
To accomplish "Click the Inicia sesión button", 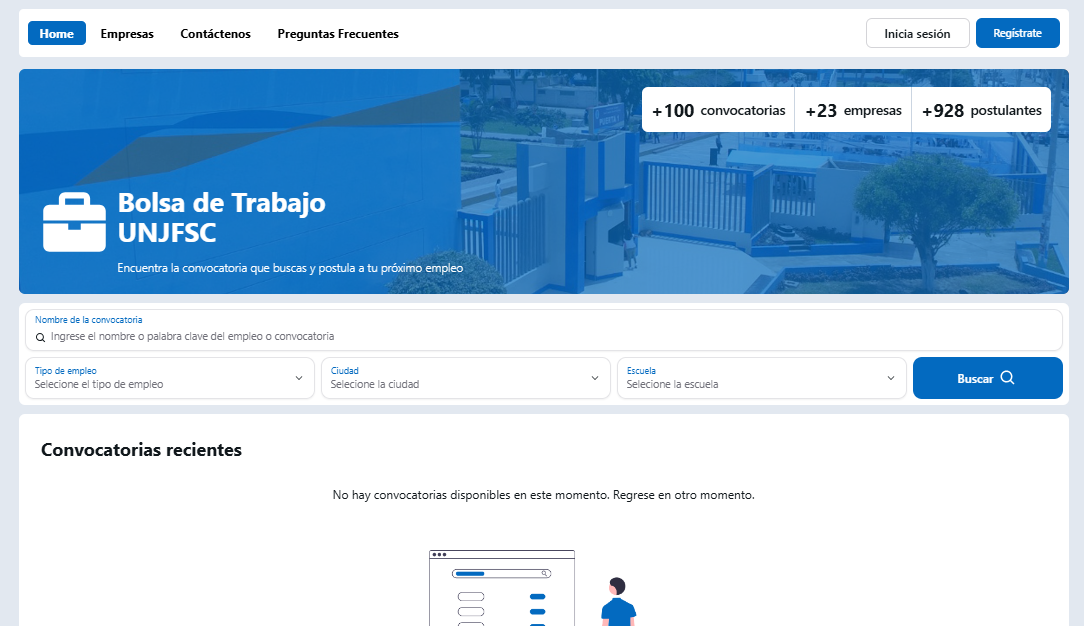I will click(x=917, y=32).
